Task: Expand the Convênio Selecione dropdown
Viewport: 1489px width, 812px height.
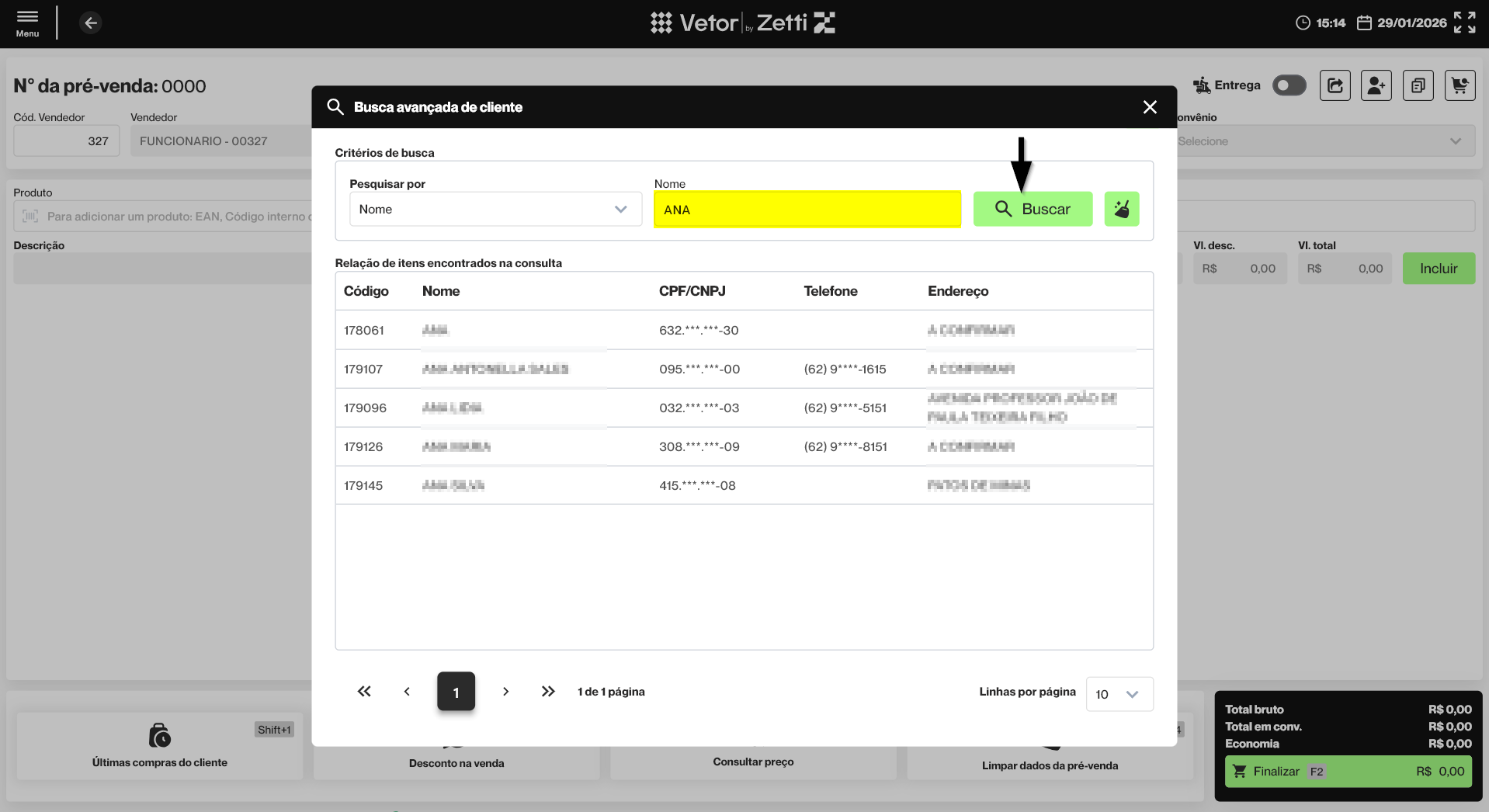Action: (1324, 141)
